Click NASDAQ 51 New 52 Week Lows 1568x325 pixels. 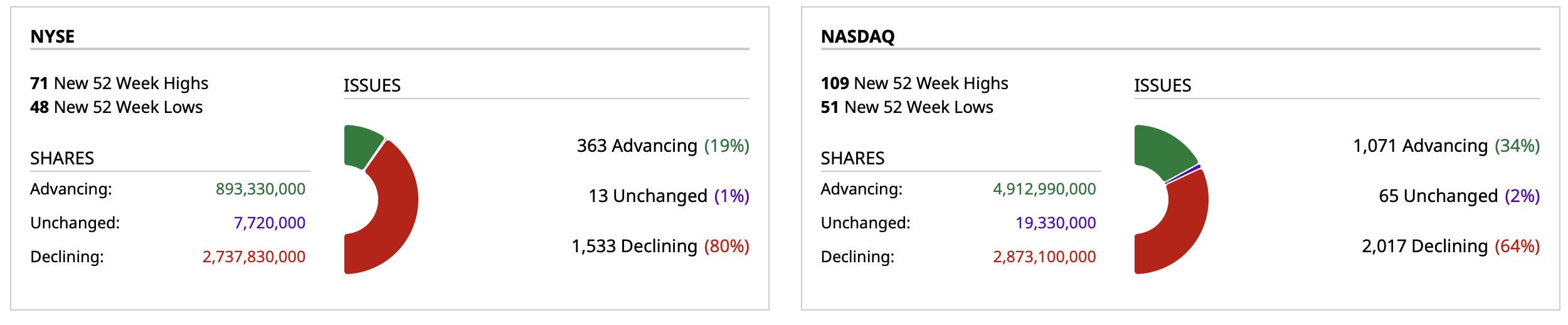coord(907,107)
